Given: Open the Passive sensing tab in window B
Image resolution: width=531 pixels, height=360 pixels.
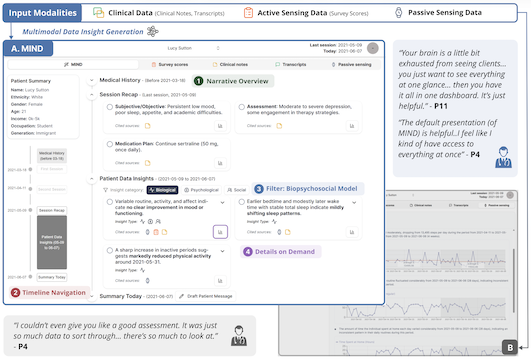Looking at the screenshot, I should [497, 205].
